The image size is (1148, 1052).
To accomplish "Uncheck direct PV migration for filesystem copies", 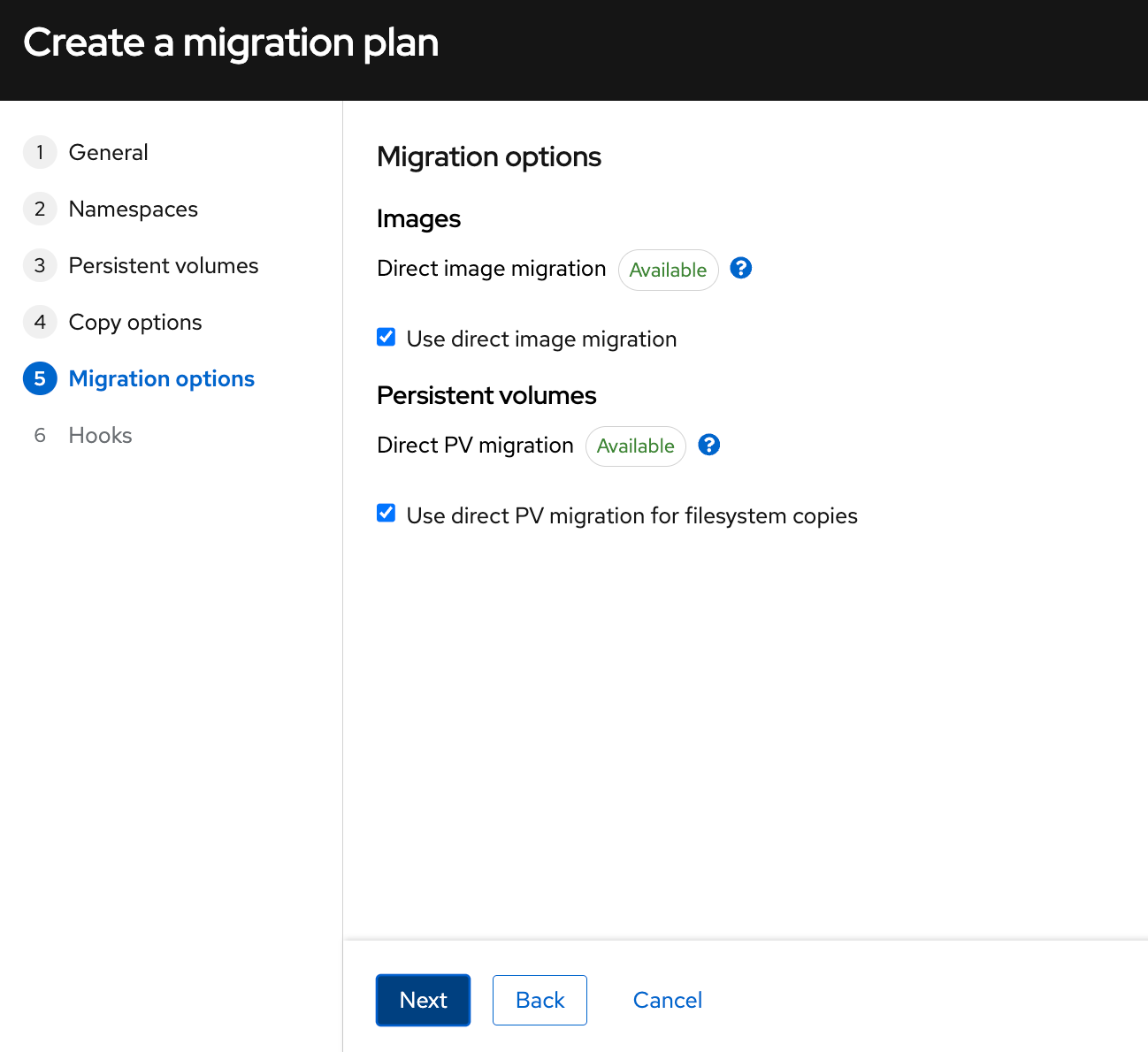I will point(386,514).
